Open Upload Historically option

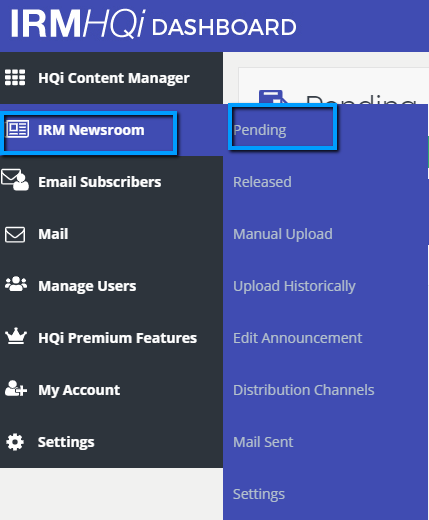pyautogui.click(x=294, y=286)
